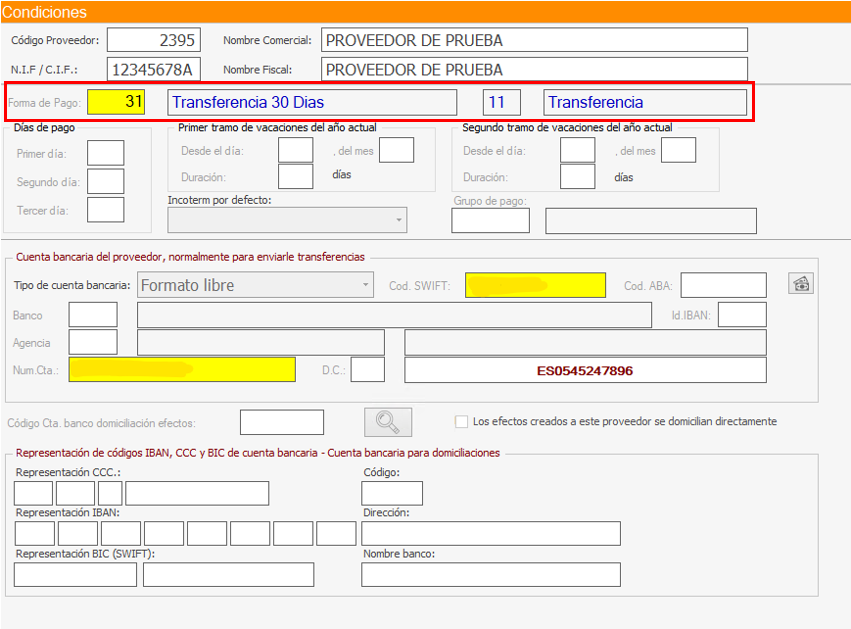This screenshot has width=851, height=629.
Task: Click the Nombre Comercial text field
Action: coord(534,40)
